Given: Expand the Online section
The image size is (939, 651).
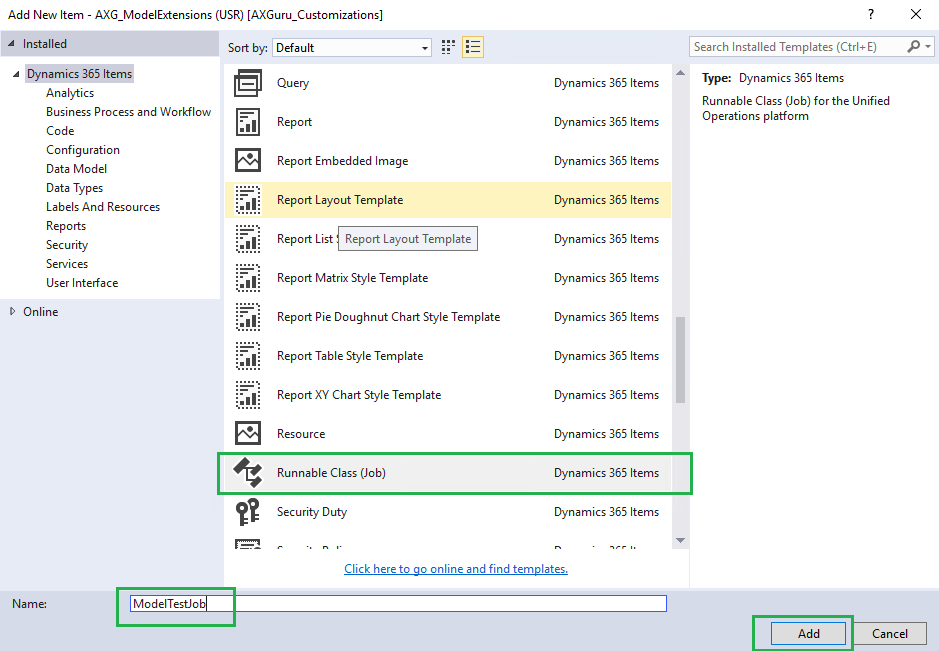Looking at the screenshot, I should [12, 311].
